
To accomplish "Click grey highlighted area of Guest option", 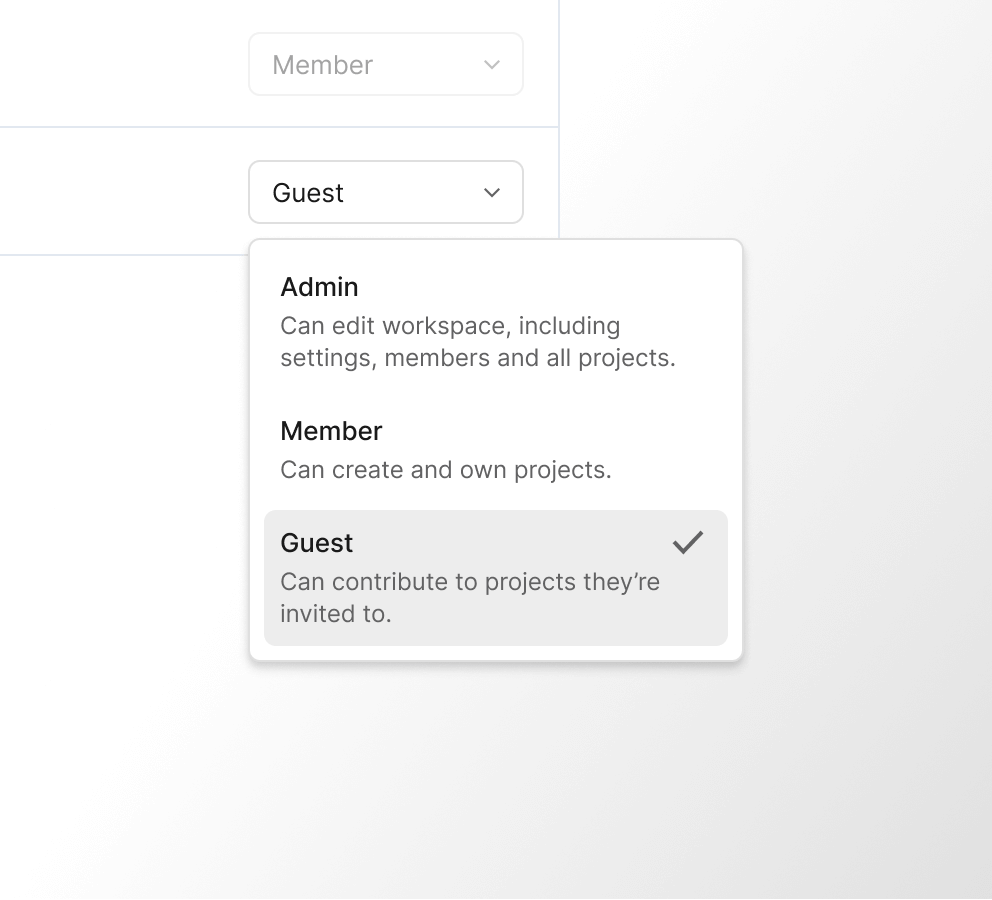I will pyautogui.click(x=560, y=620).
